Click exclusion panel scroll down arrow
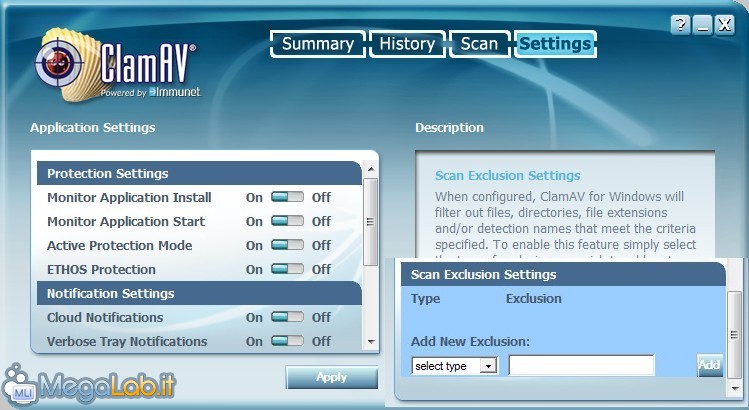Viewport: 749px width, 410px height. (735, 389)
